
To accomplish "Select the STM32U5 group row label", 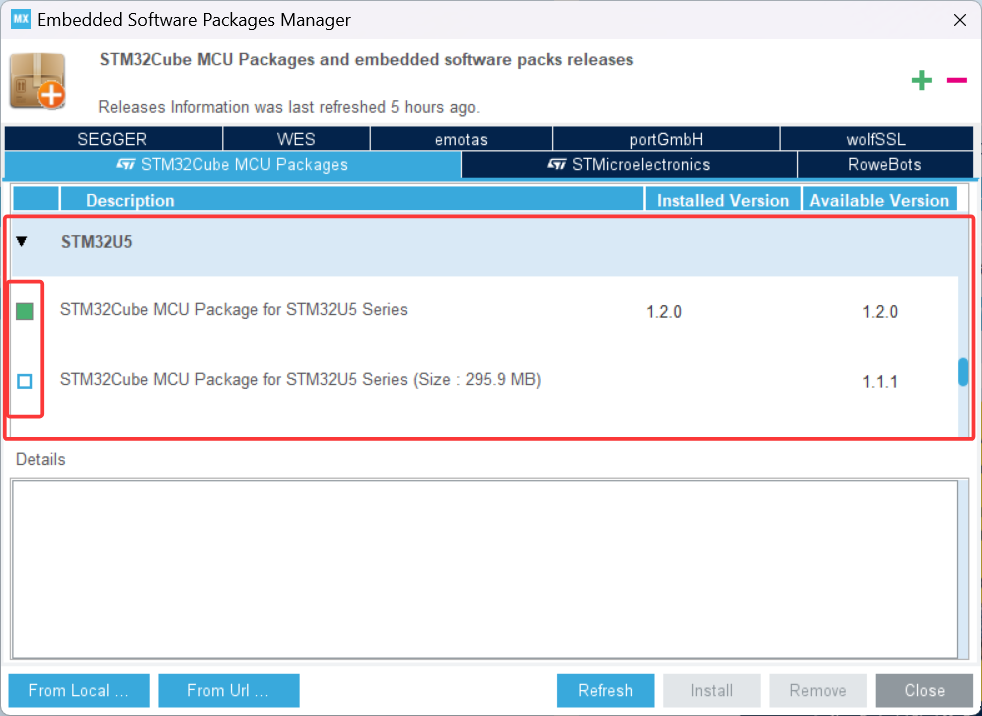I will click(96, 242).
